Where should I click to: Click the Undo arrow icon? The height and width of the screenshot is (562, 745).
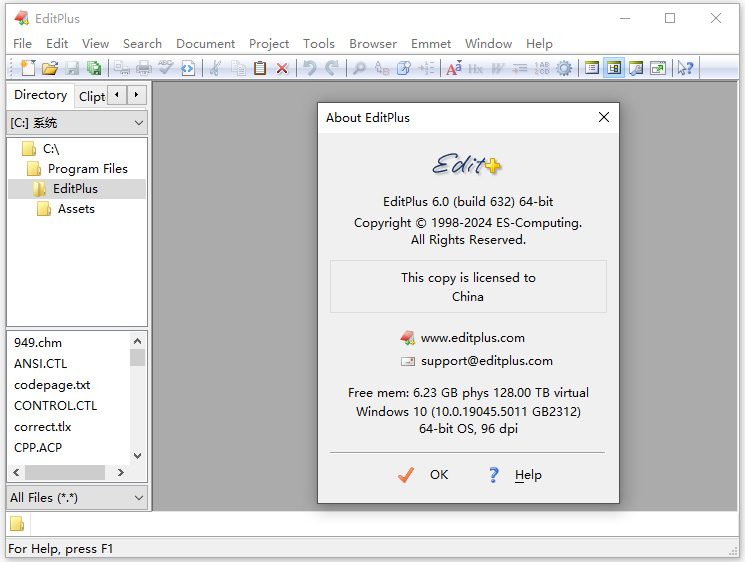(x=310, y=68)
